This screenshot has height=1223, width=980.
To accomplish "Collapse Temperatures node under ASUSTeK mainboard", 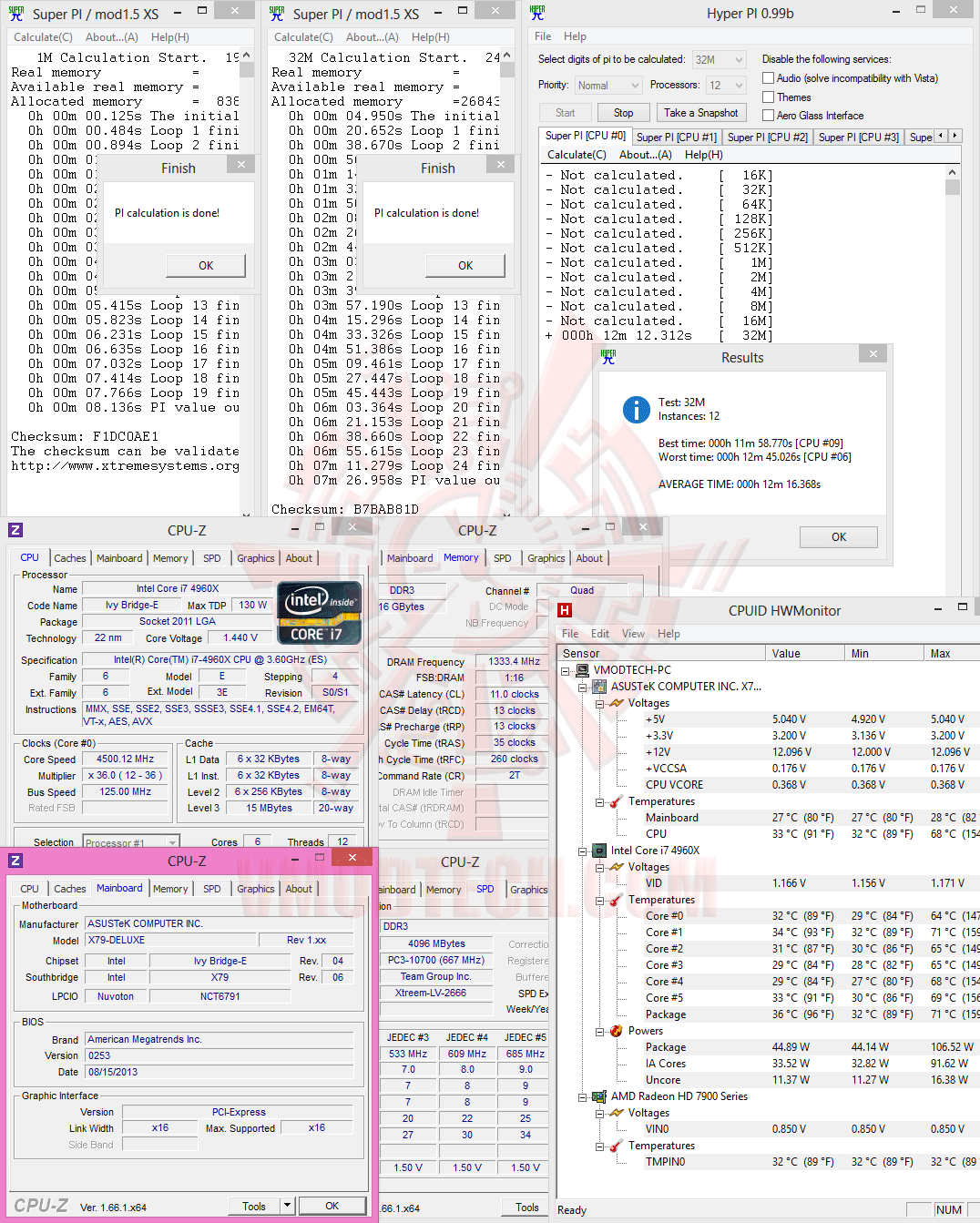I will (600, 801).
